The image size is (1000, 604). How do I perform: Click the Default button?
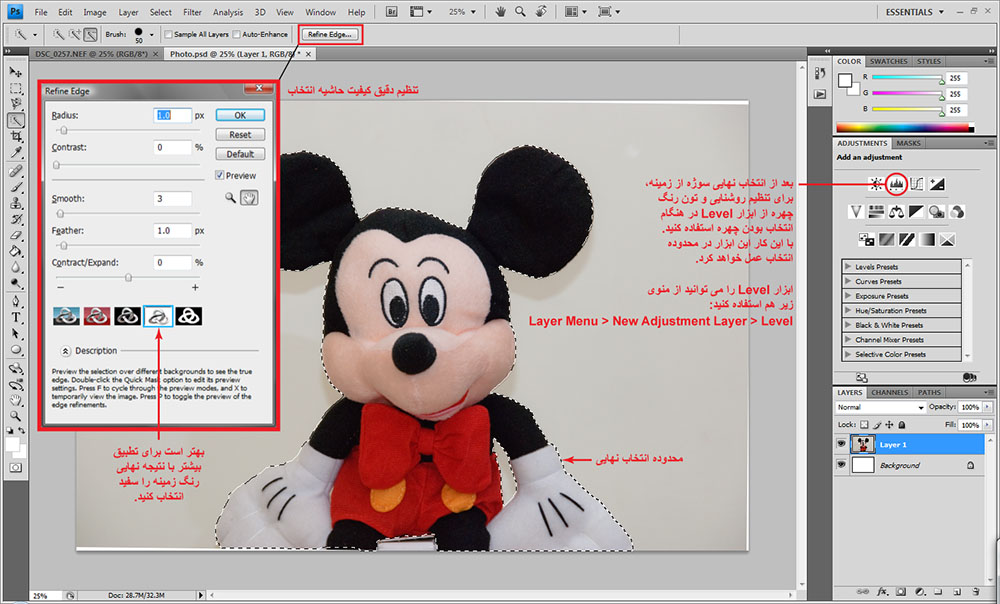coord(240,154)
